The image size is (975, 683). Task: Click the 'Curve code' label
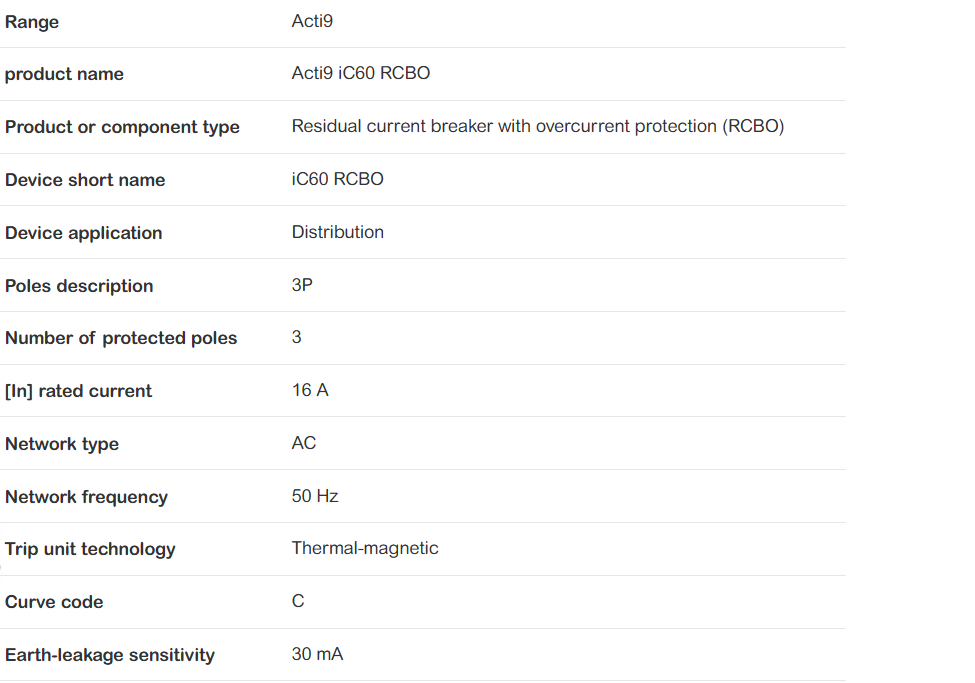[x=54, y=603]
